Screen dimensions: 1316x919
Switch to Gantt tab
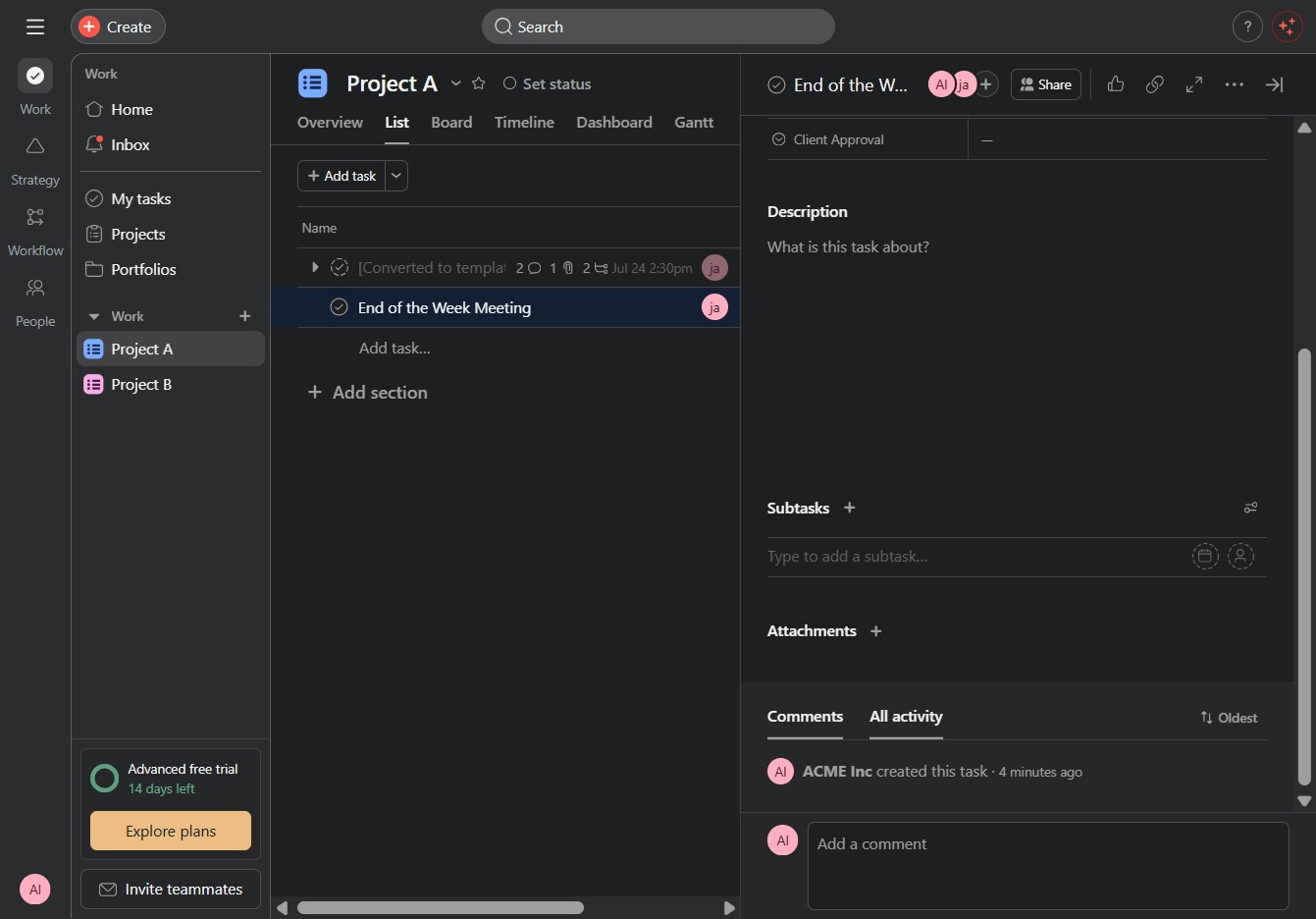coord(694,122)
